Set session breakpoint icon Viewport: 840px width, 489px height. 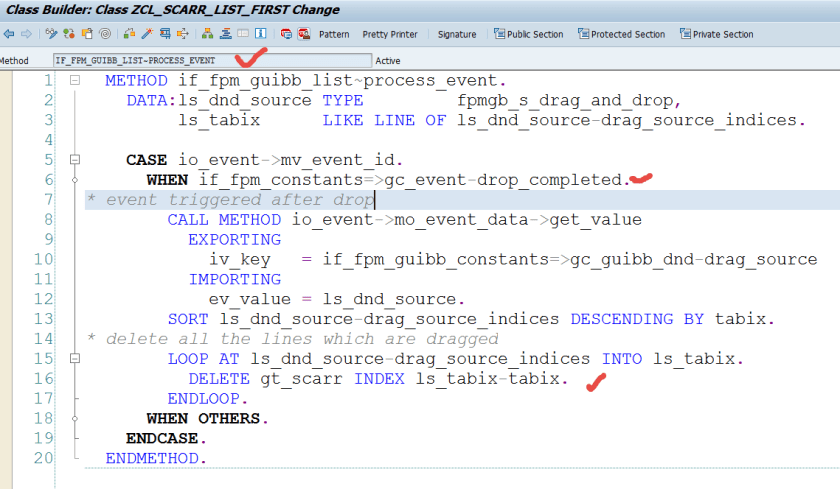point(286,34)
